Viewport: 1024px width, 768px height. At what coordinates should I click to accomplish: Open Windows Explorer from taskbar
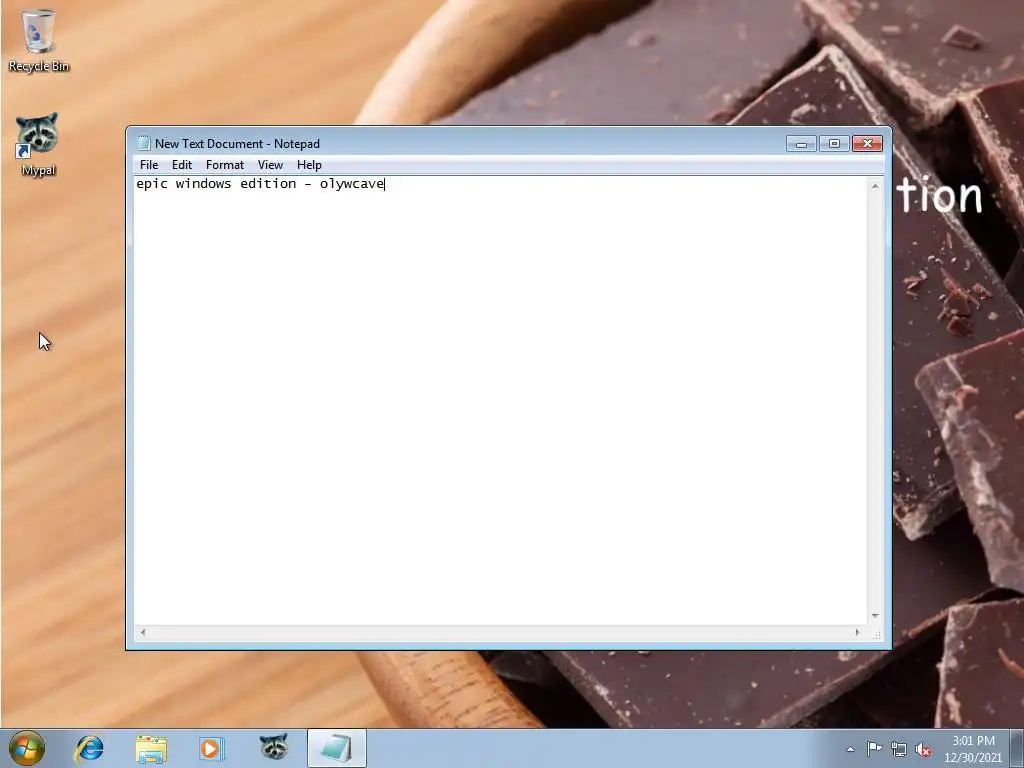[x=151, y=748]
